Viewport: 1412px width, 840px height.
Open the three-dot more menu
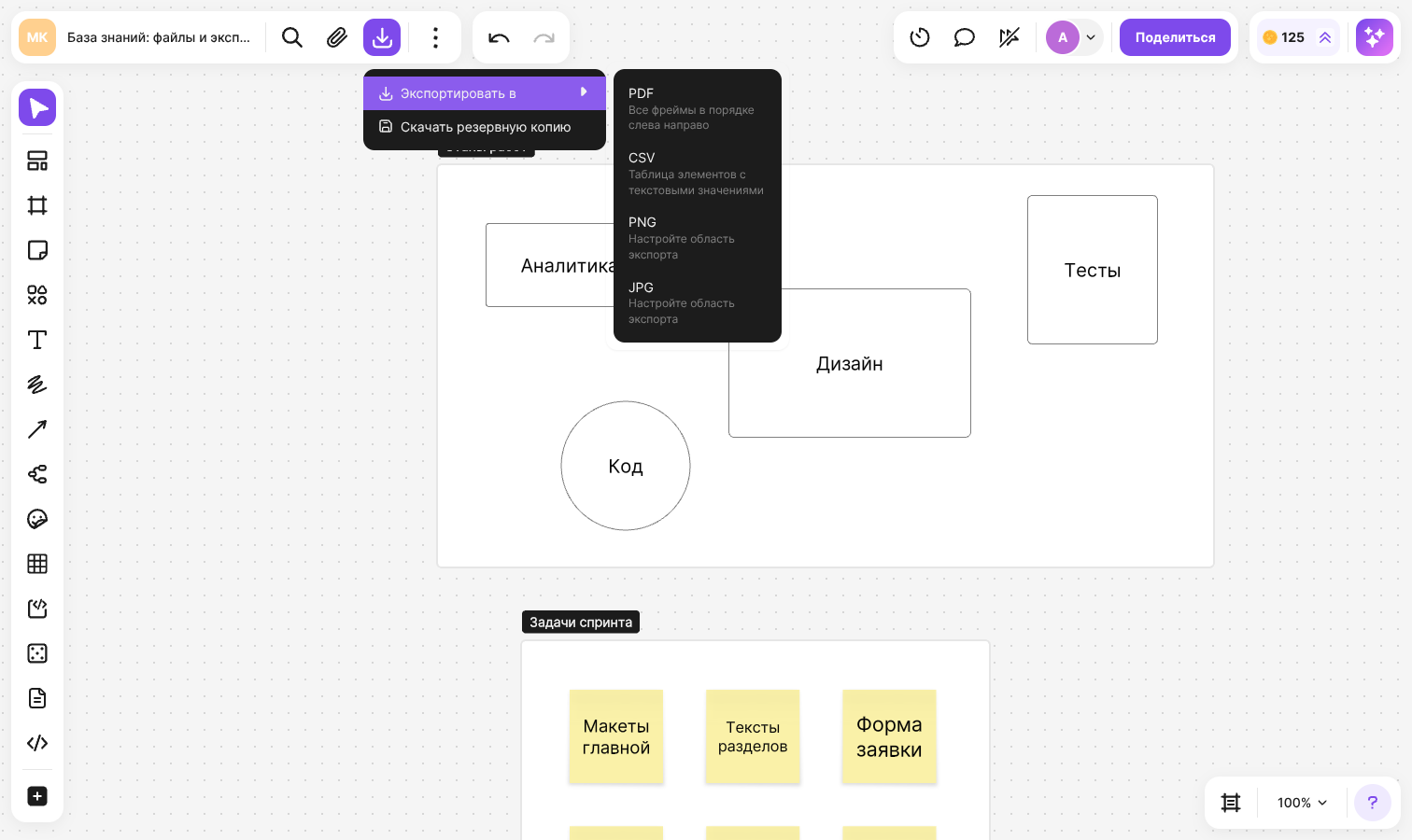[x=435, y=37]
